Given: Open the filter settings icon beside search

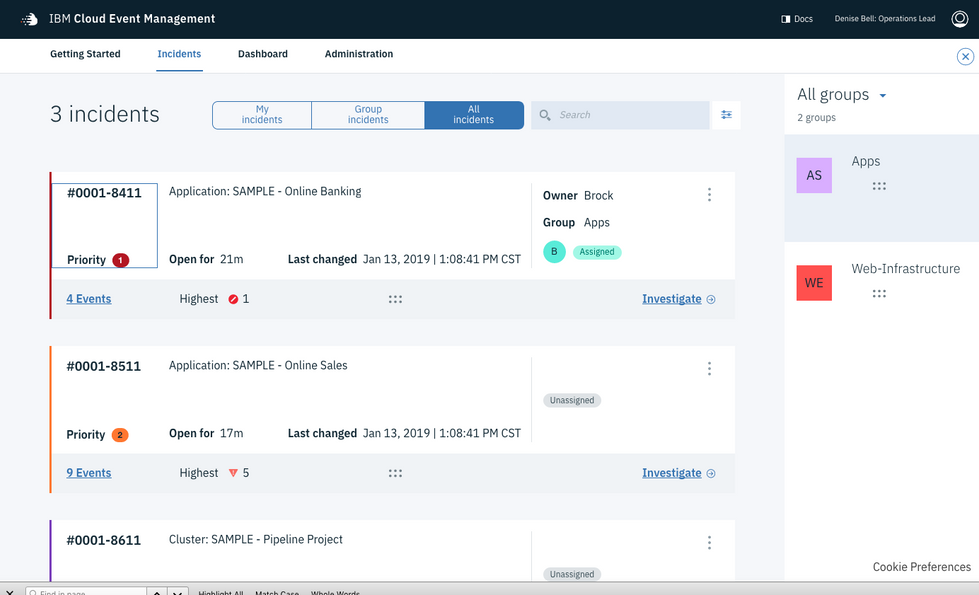Looking at the screenshot, I should (726, 115).
